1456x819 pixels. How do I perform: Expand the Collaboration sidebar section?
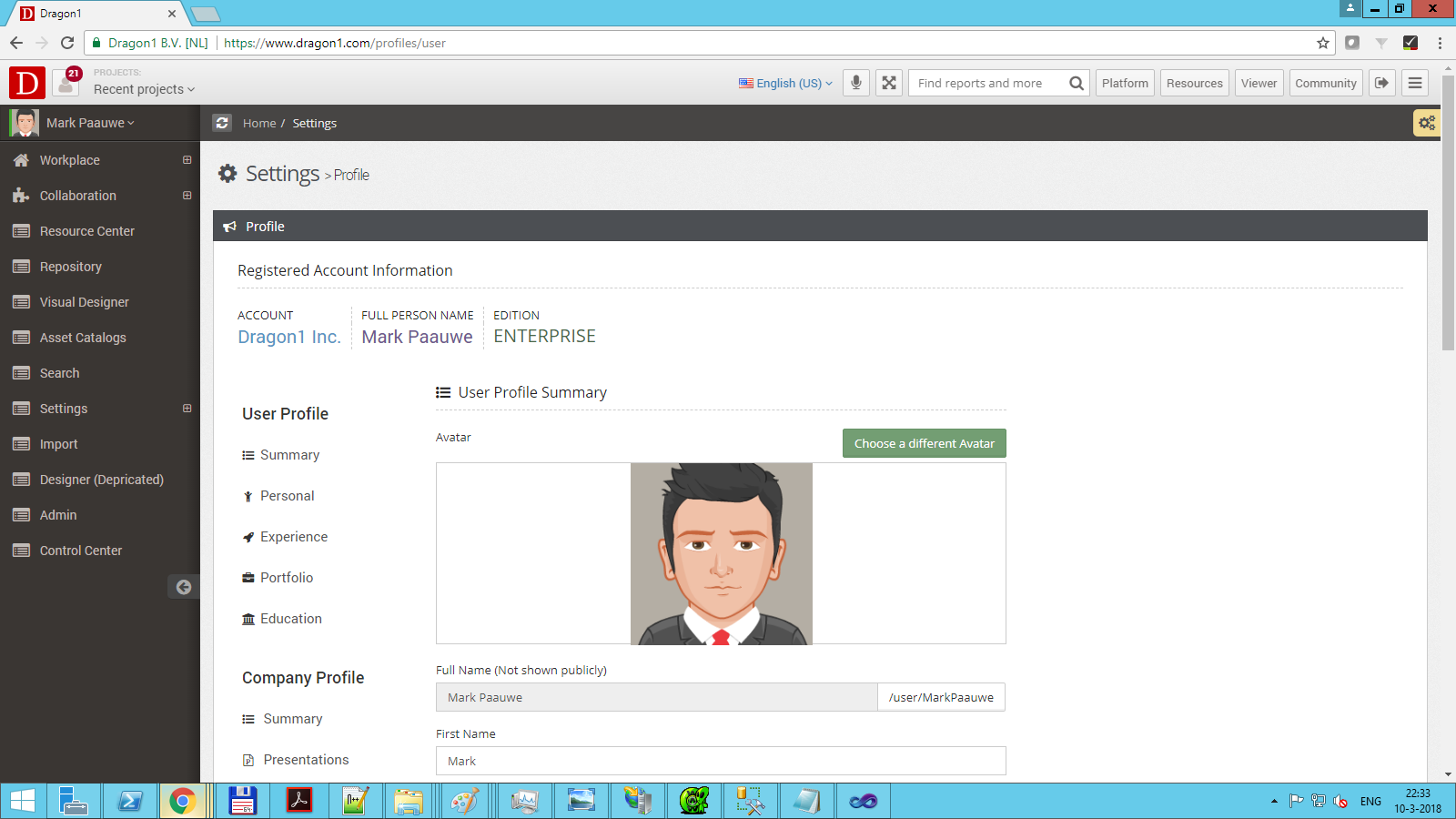coord(187,196)
